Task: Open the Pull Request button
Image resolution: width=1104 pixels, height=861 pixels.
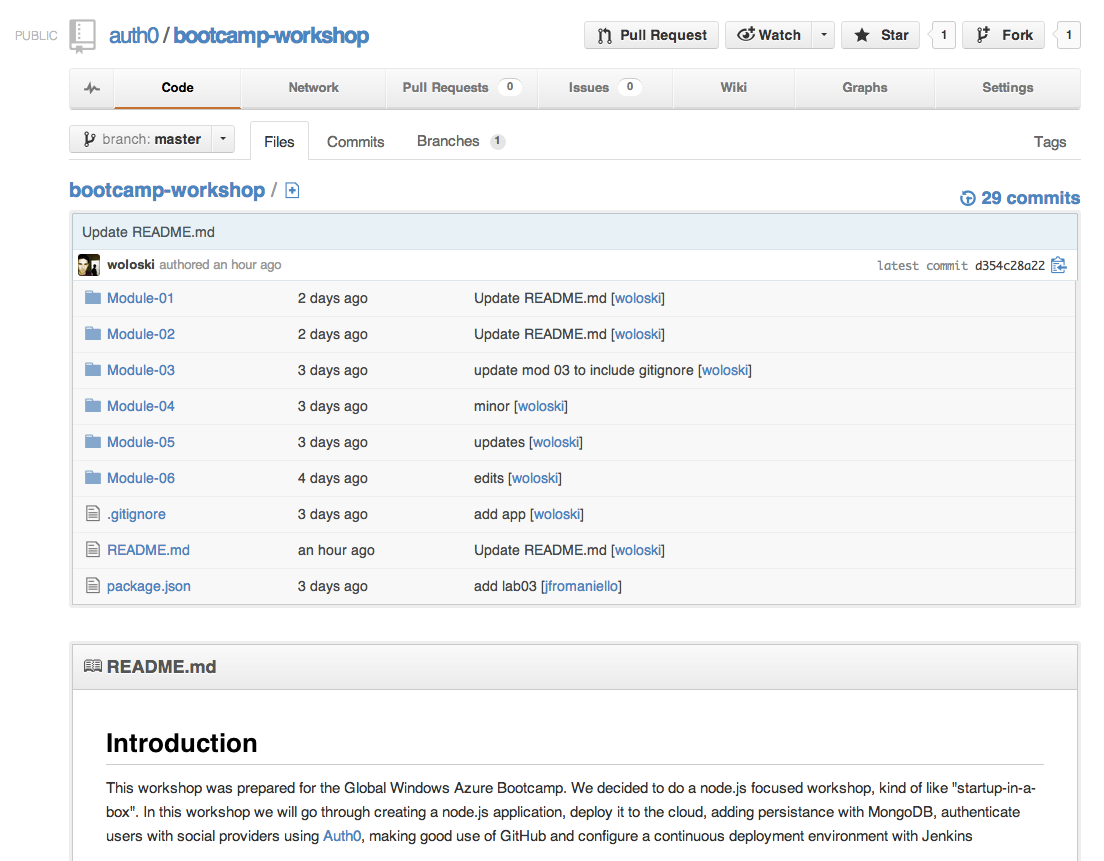Action: (651, 35)
